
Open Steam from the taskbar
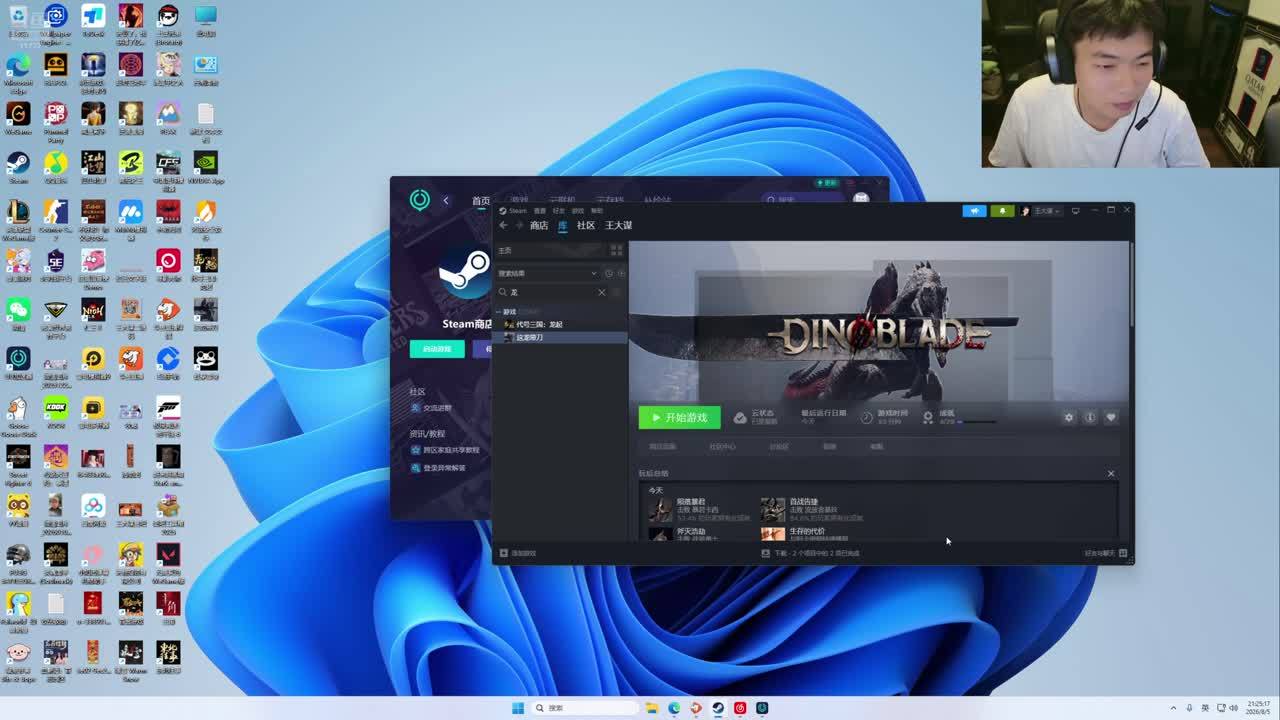point(717,708)
